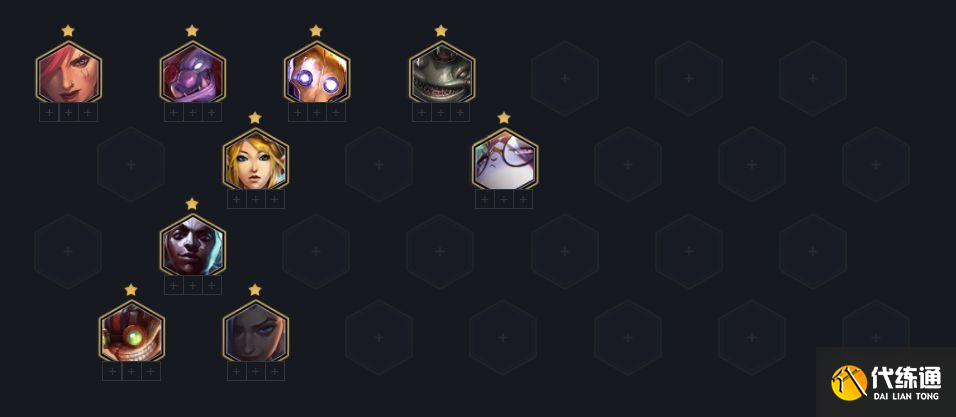The width and height of the screenshot is (956, 417).
Task: Pick the white-haired dark-skinned champion
Action: point(193,244)
